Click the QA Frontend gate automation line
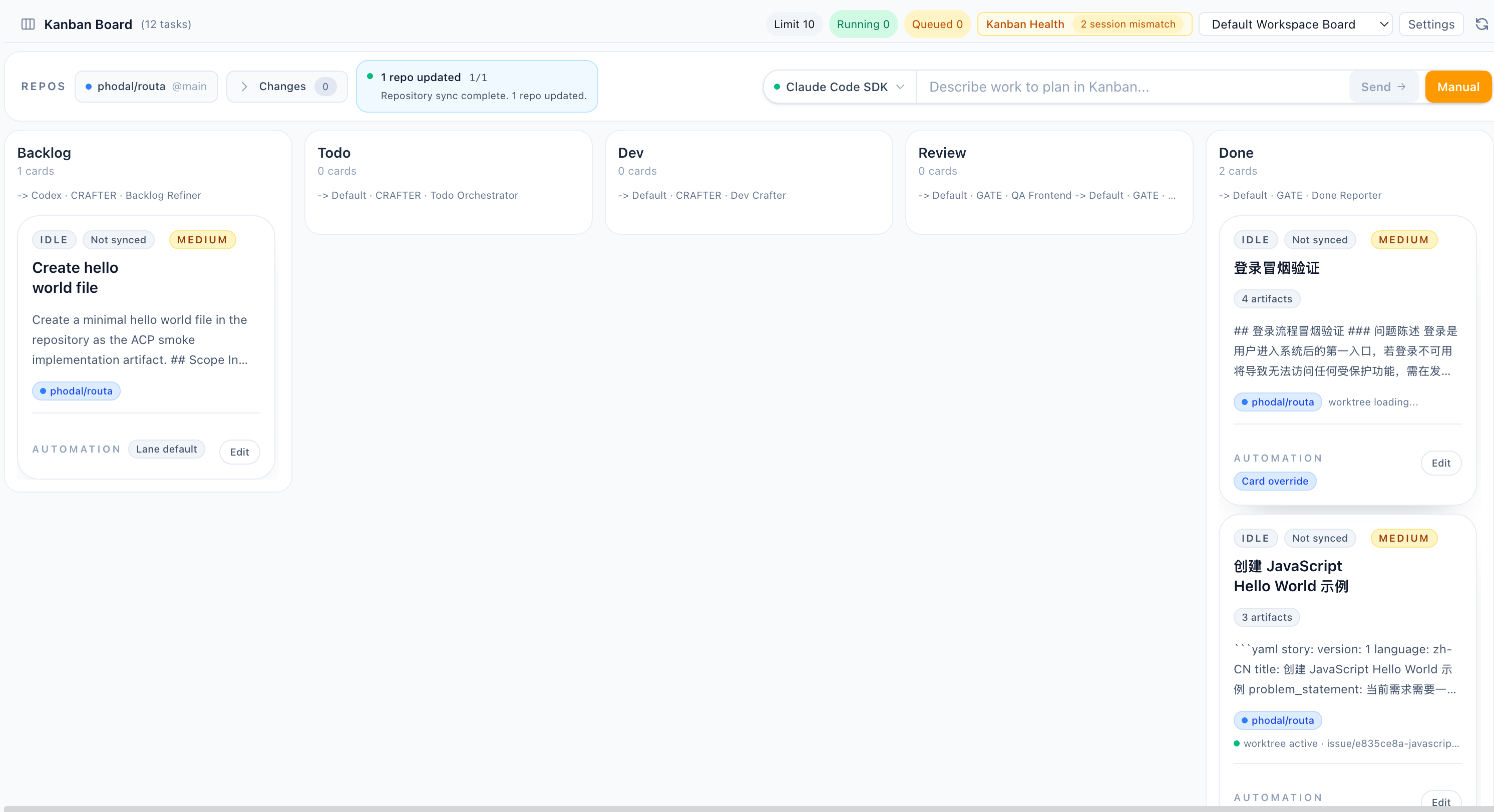 [x=1047, y=195]
